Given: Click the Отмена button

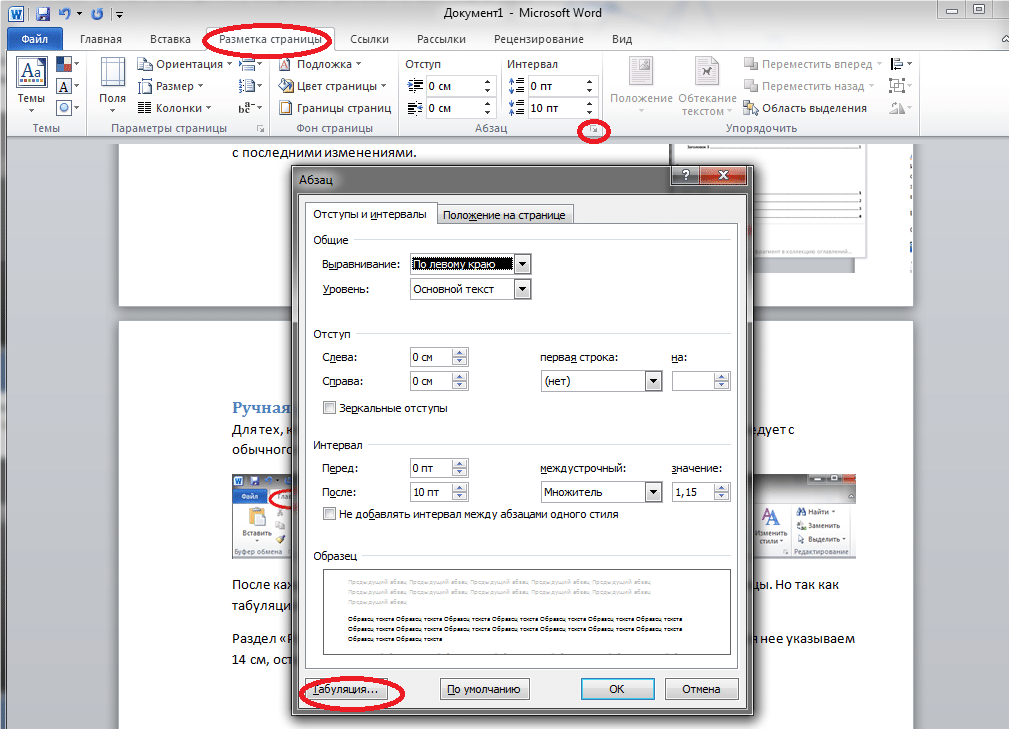Looking at the screenshot, I should click(701, 689).
